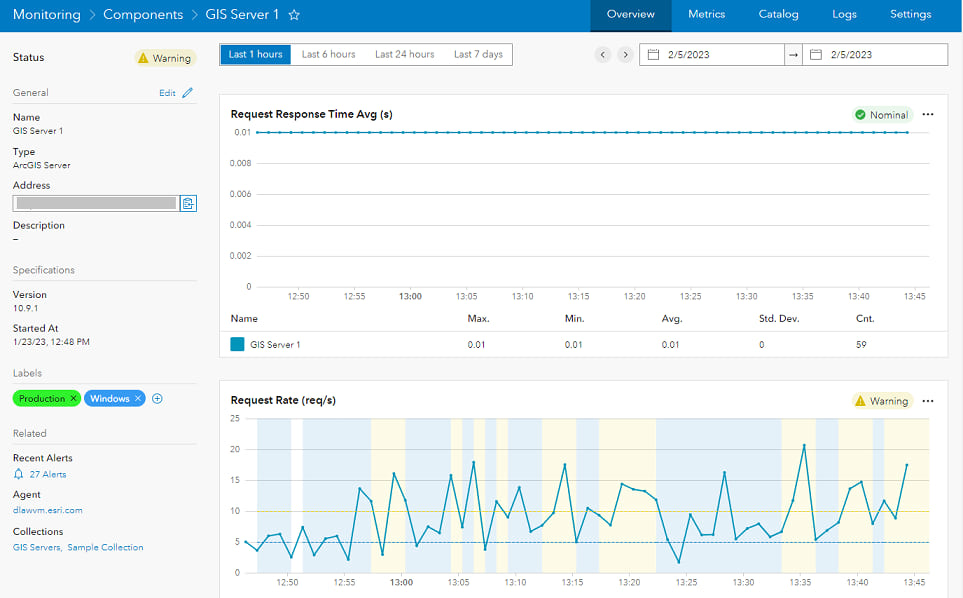Open the dlawvm.esri.com agent link
Viewport: 963px width, 598px height.
[x=47, y=510]
